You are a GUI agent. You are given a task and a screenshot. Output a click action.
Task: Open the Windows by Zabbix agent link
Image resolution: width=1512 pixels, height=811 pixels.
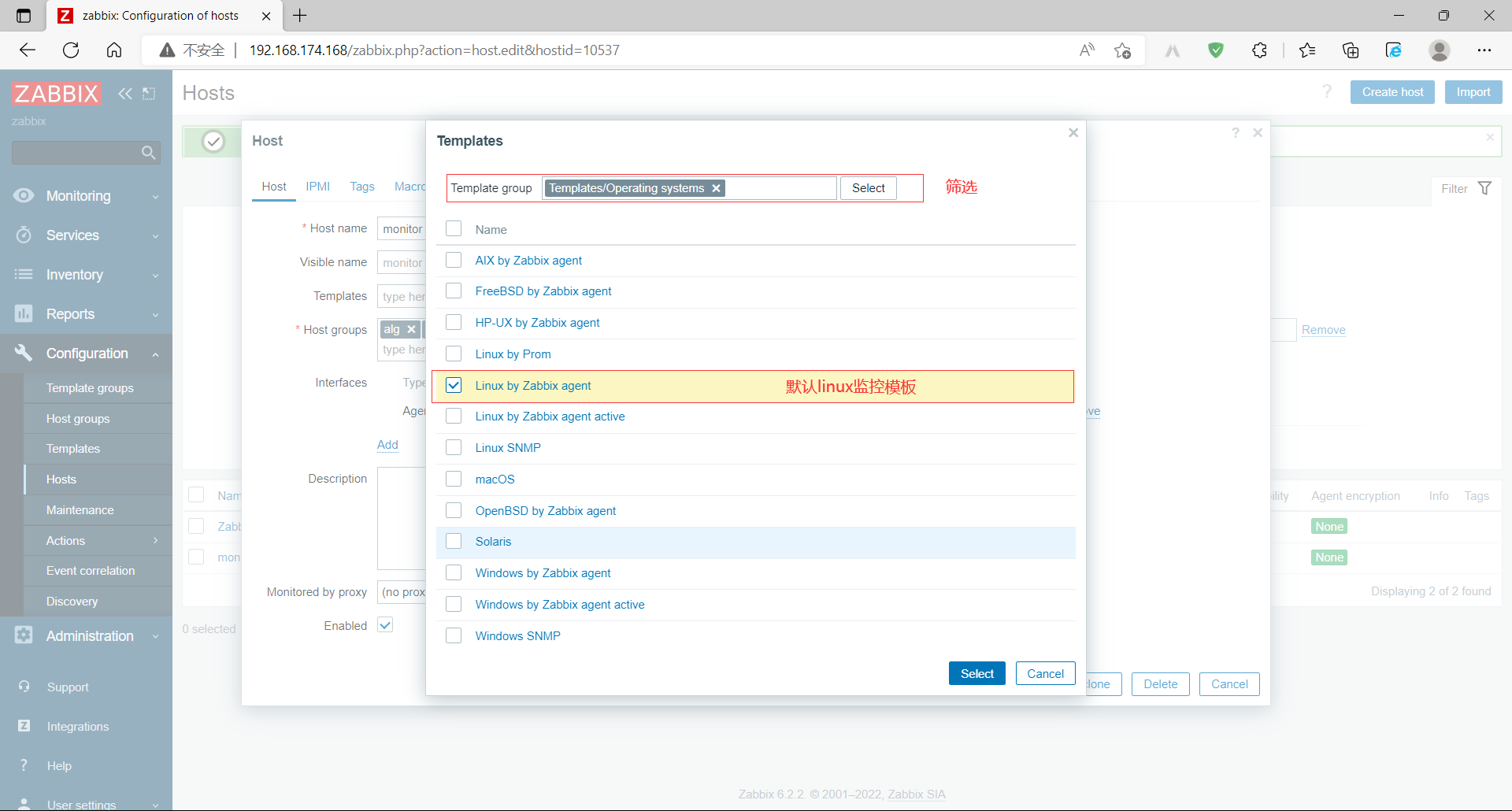point(543,573)
